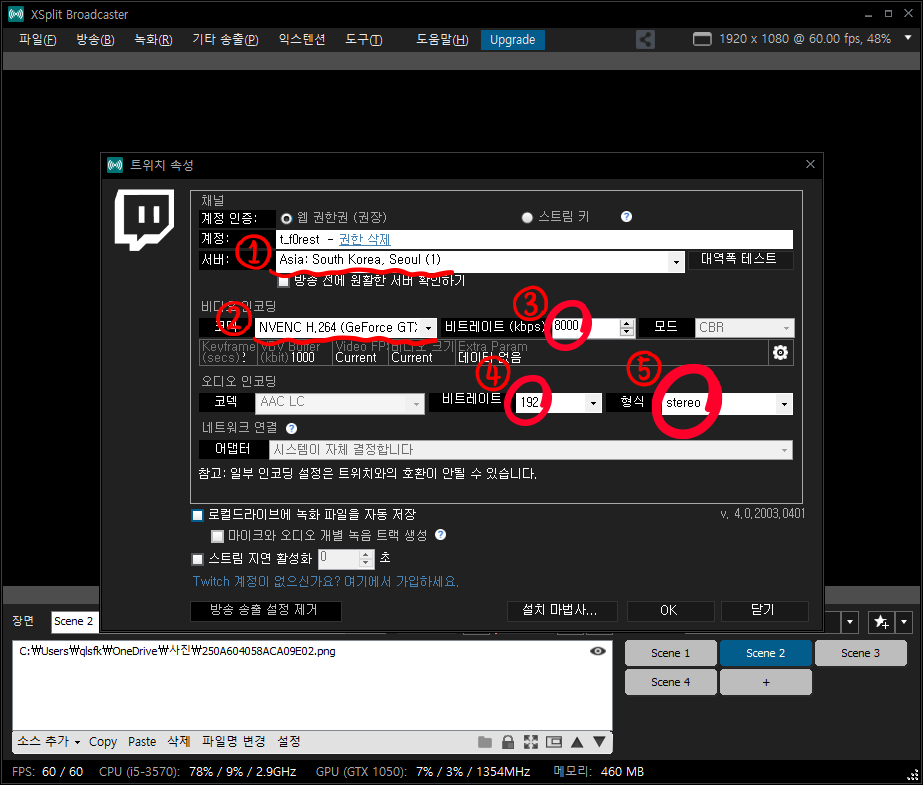Screen dimensions: 923x785
Task: Switch to Scene 4
Action: (x=670, y=682)
